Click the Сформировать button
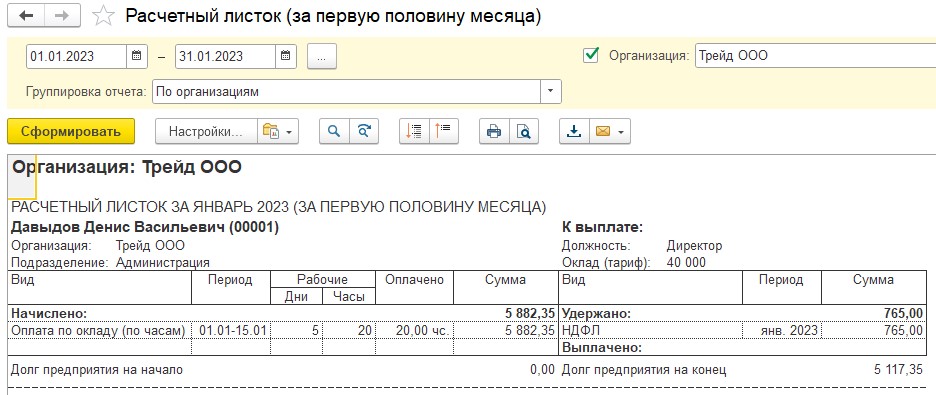Viewport: 936px width, 395px height. tap(71, 131)
